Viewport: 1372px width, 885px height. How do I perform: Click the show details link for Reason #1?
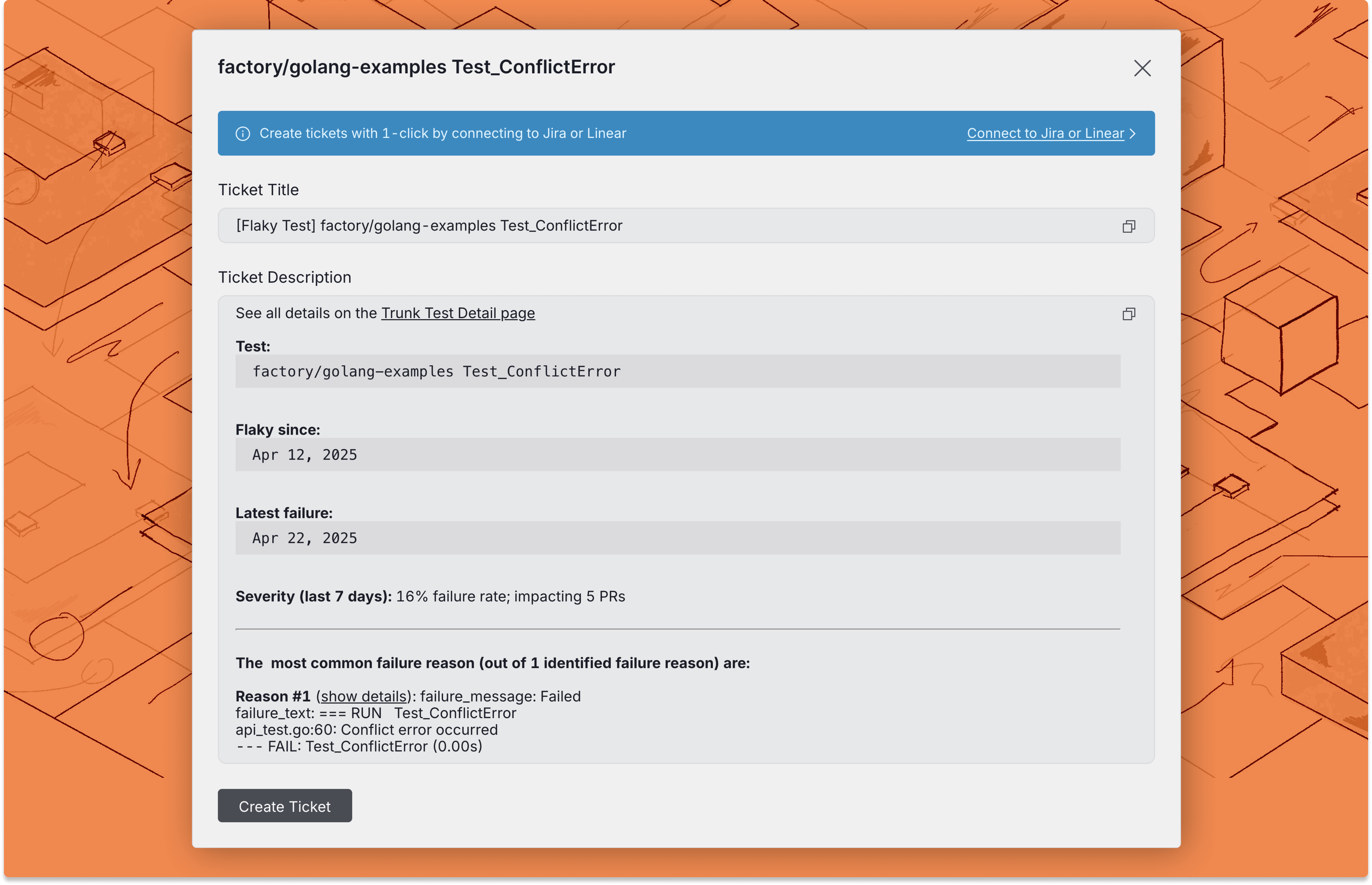[364, 696]
